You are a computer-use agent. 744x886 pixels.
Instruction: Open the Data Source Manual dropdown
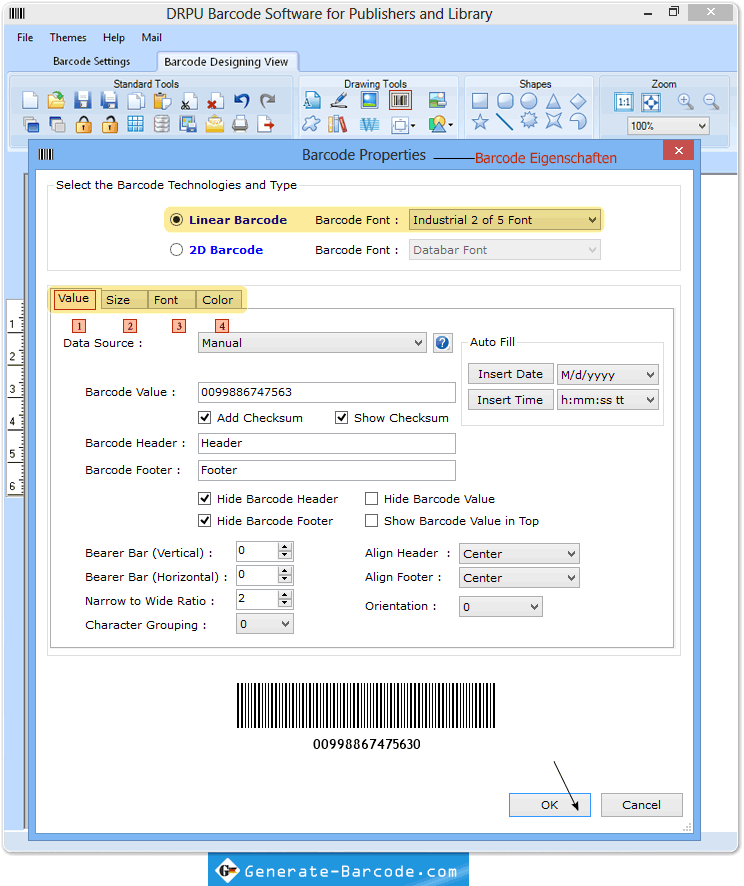coord(312,343)
